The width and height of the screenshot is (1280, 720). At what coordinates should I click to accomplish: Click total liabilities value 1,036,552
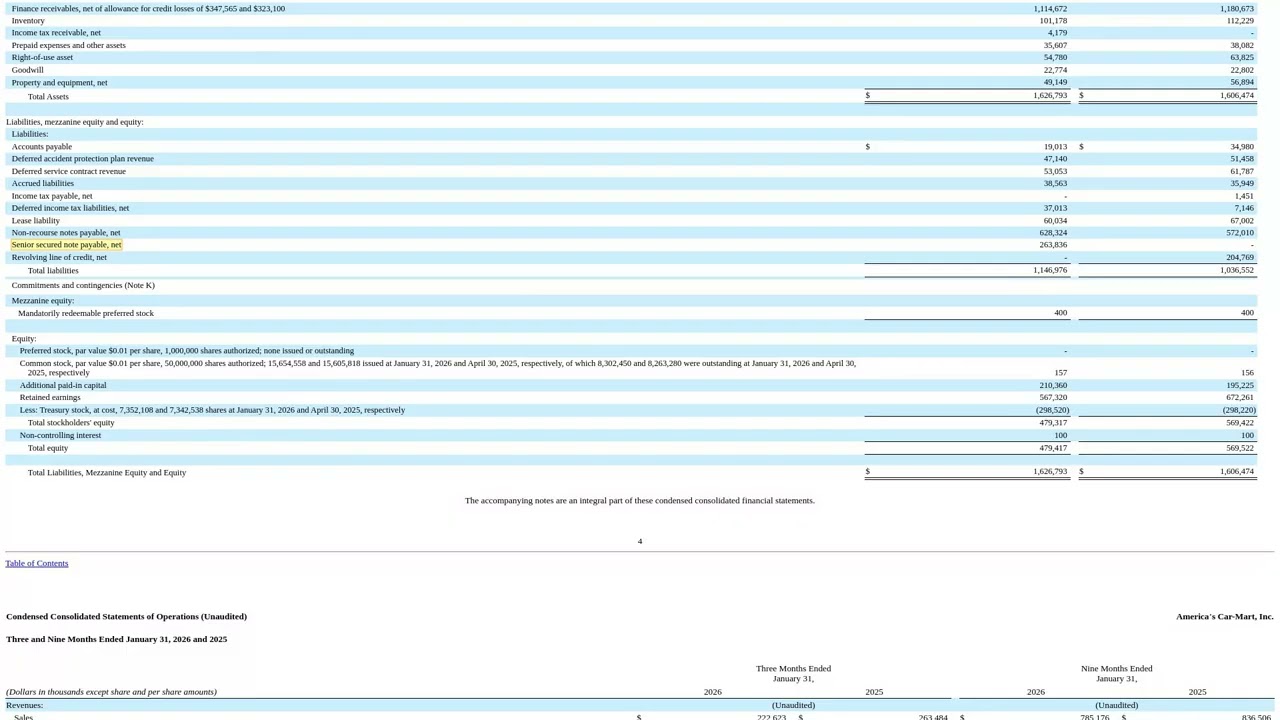pos(1237,270)
